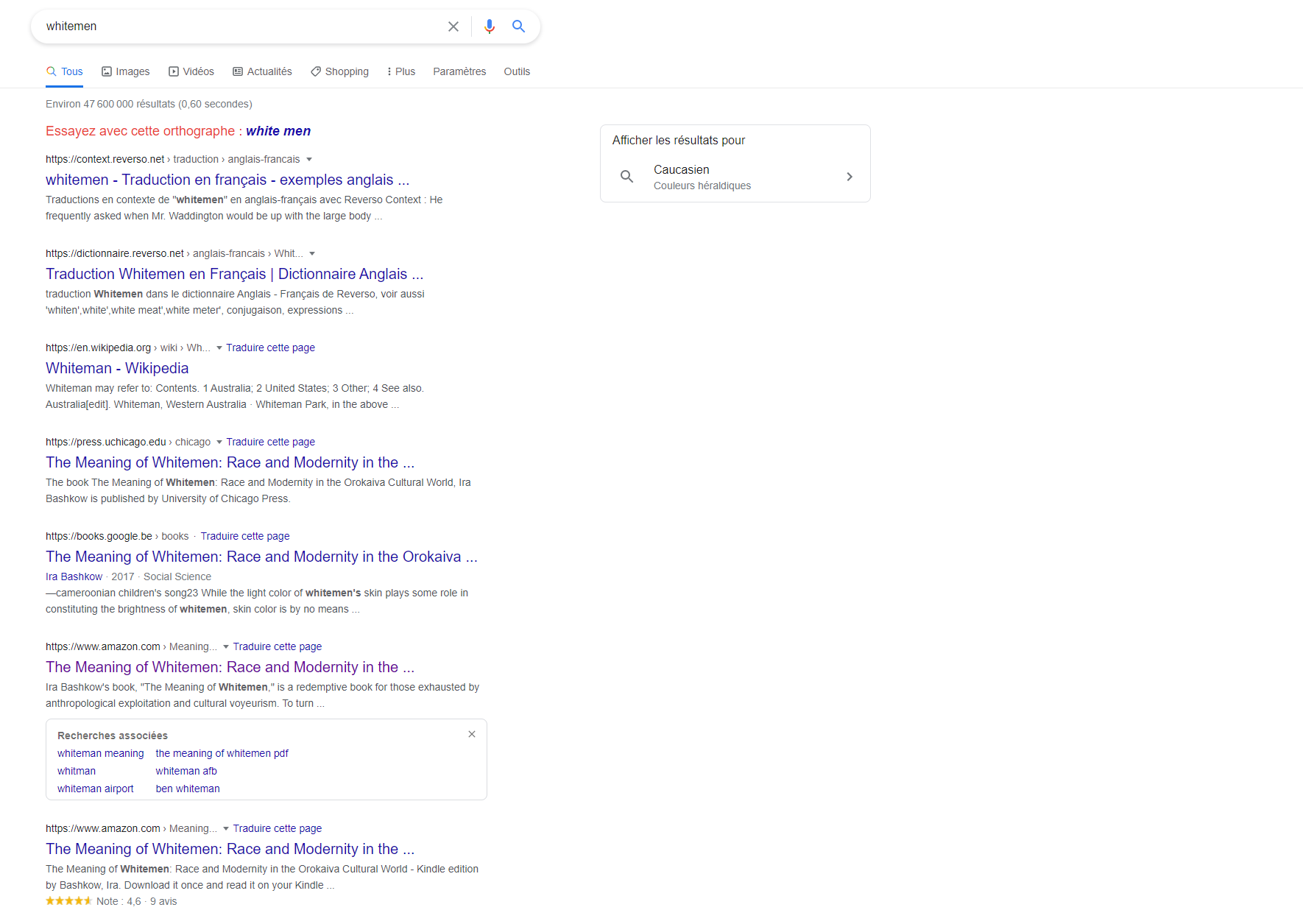Image resolution: width=1303 pixels, height=924 pixels.
Task: Search related term 'whiteman airport'
Action: pos(96,789)
